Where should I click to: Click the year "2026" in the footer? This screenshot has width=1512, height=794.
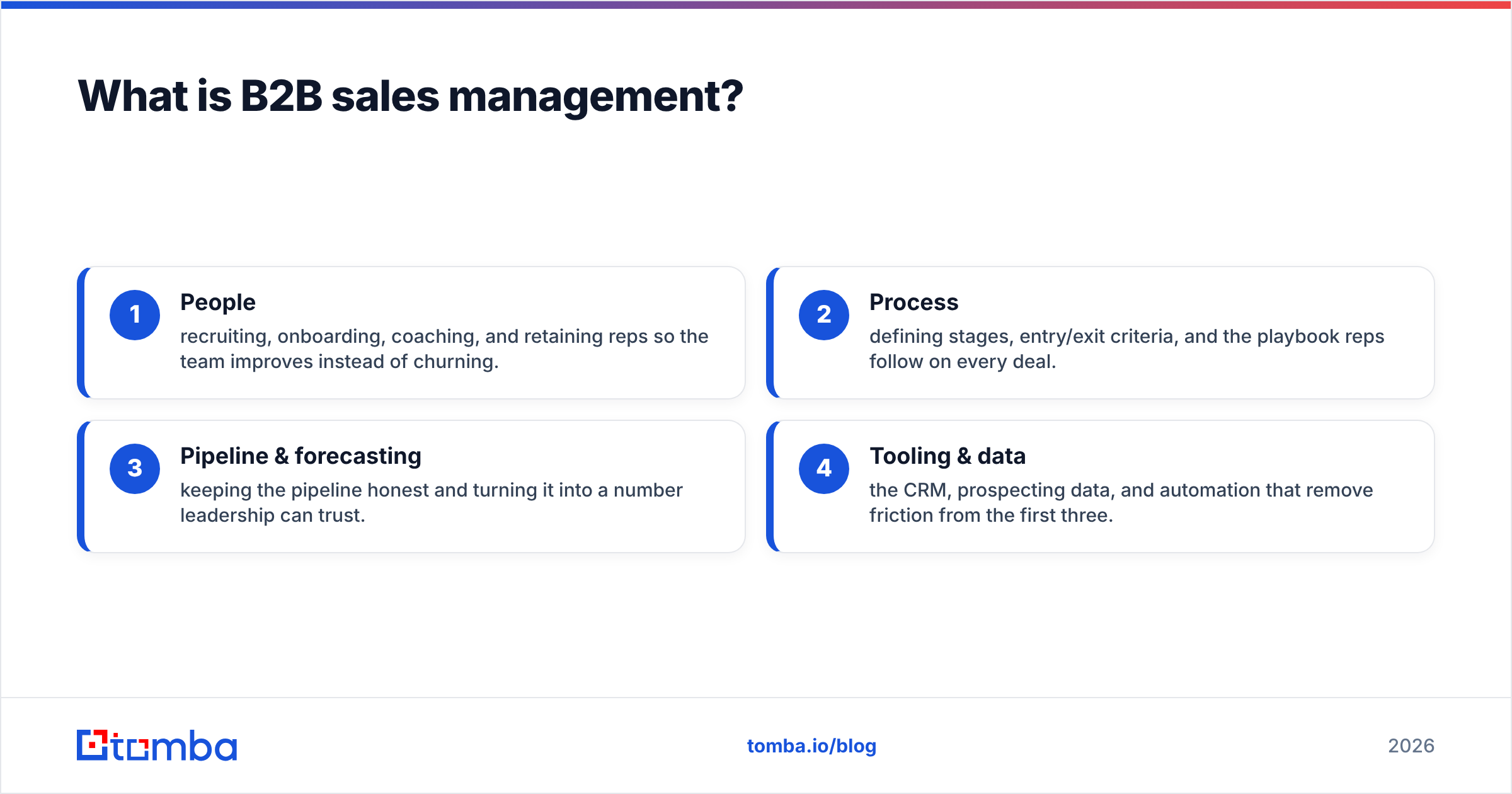[1411, 746]
